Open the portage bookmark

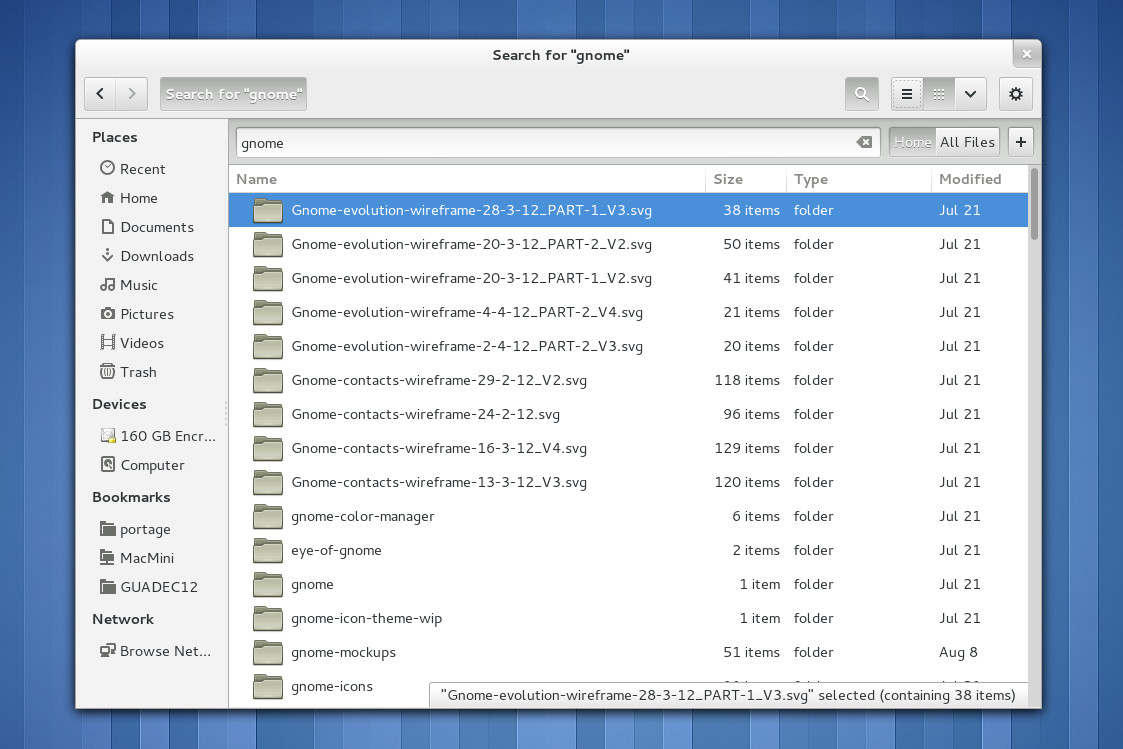pyautogui.click(x=135, y=528)
